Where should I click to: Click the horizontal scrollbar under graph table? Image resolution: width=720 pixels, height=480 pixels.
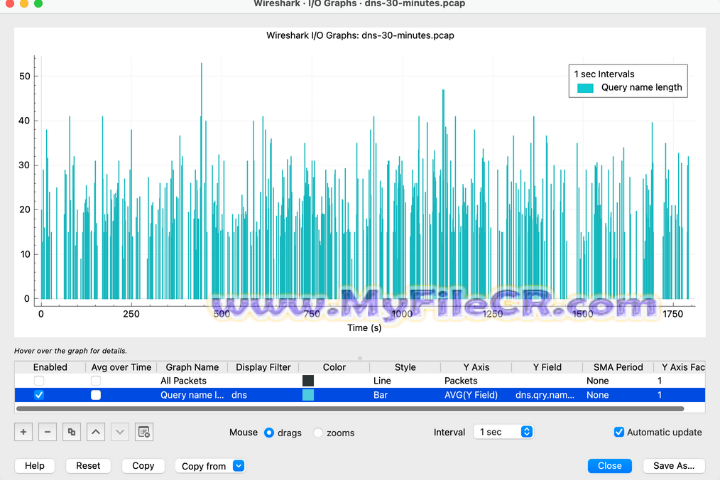350,408
